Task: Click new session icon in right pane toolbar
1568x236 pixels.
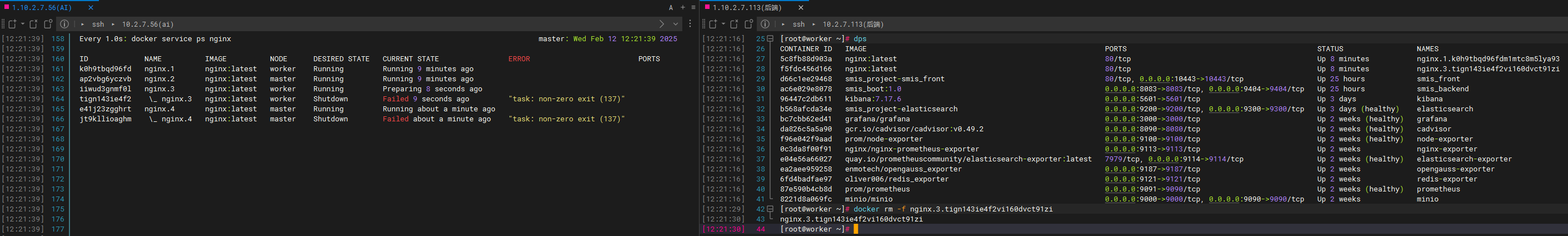Action: [x=713, y=24]
